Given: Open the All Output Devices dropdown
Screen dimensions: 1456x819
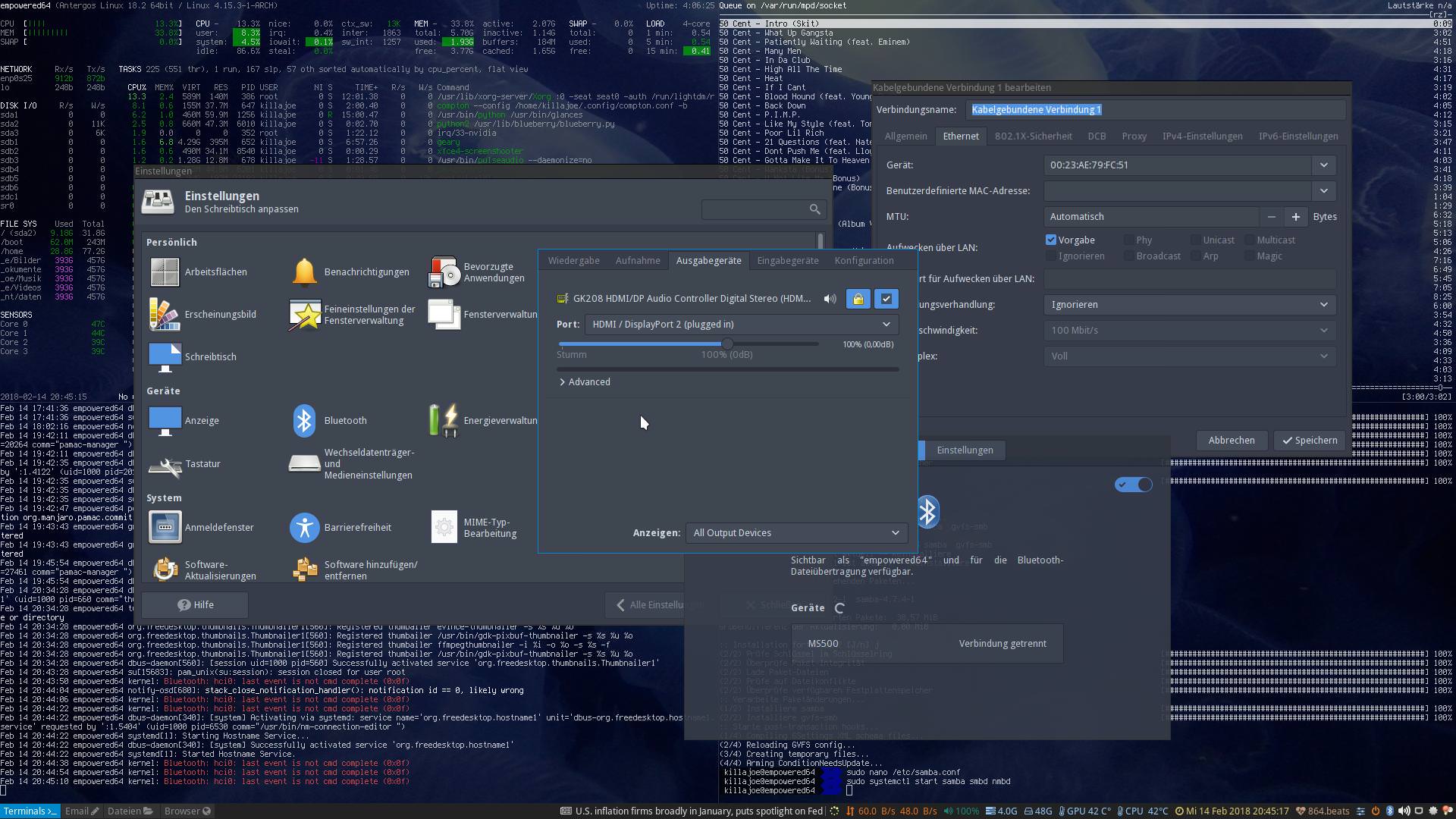Looking at the screenshot, I should (795, 533).
